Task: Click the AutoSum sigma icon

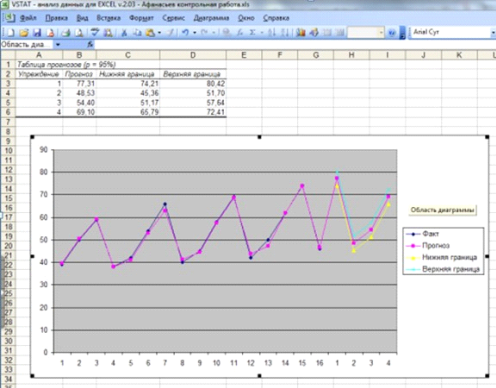Action: (x=252, y=33)
